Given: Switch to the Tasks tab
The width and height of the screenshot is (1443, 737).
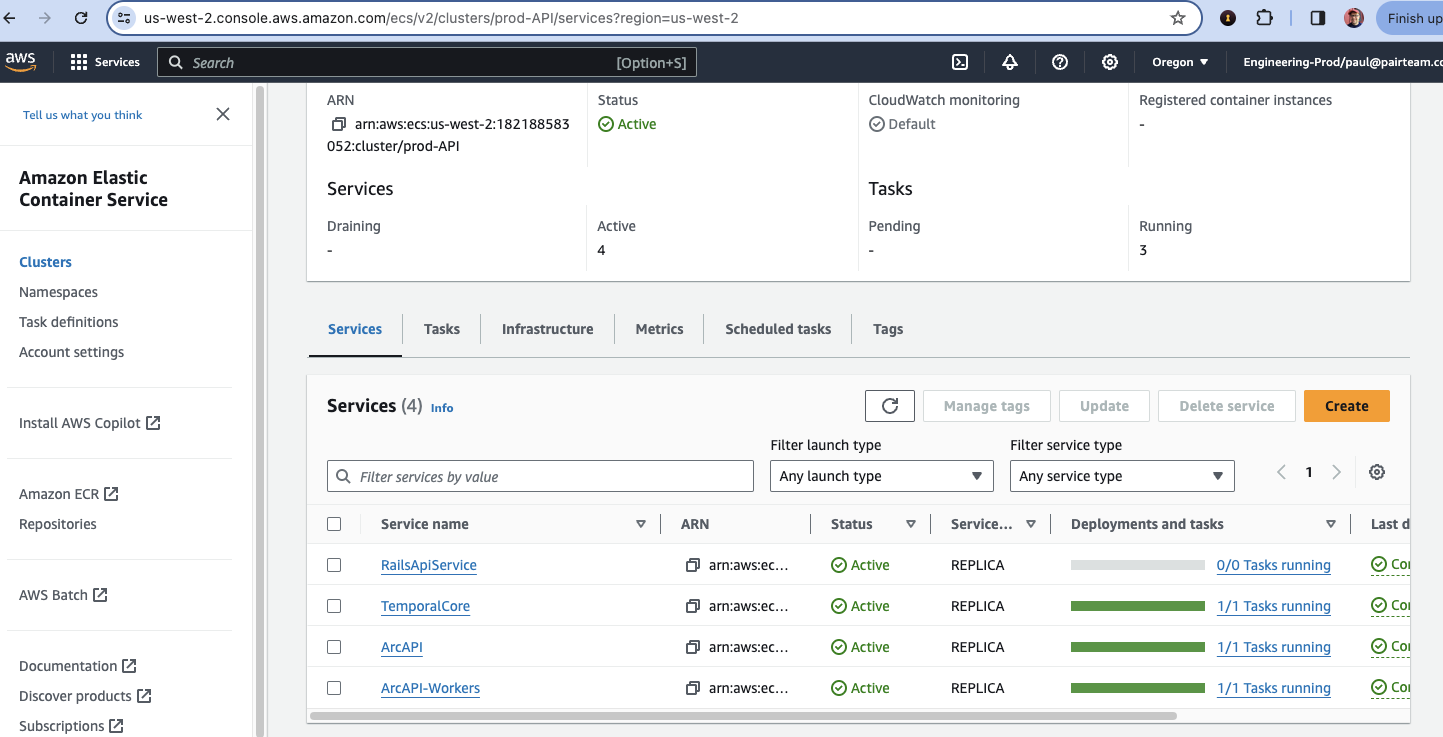Looking at the screenshot, I should [x=442, y=329].
